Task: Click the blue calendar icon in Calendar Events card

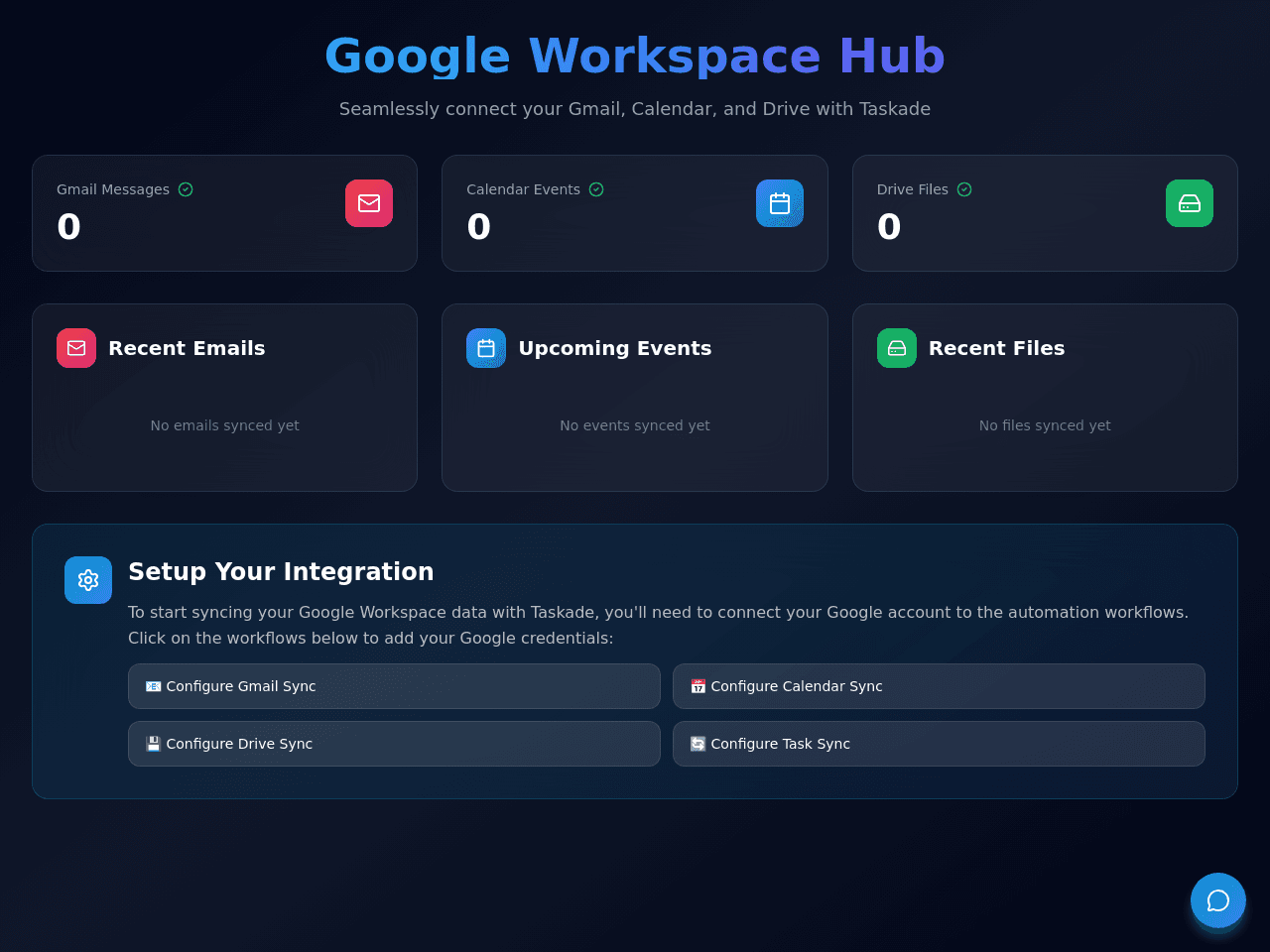Action: [780, 203]
